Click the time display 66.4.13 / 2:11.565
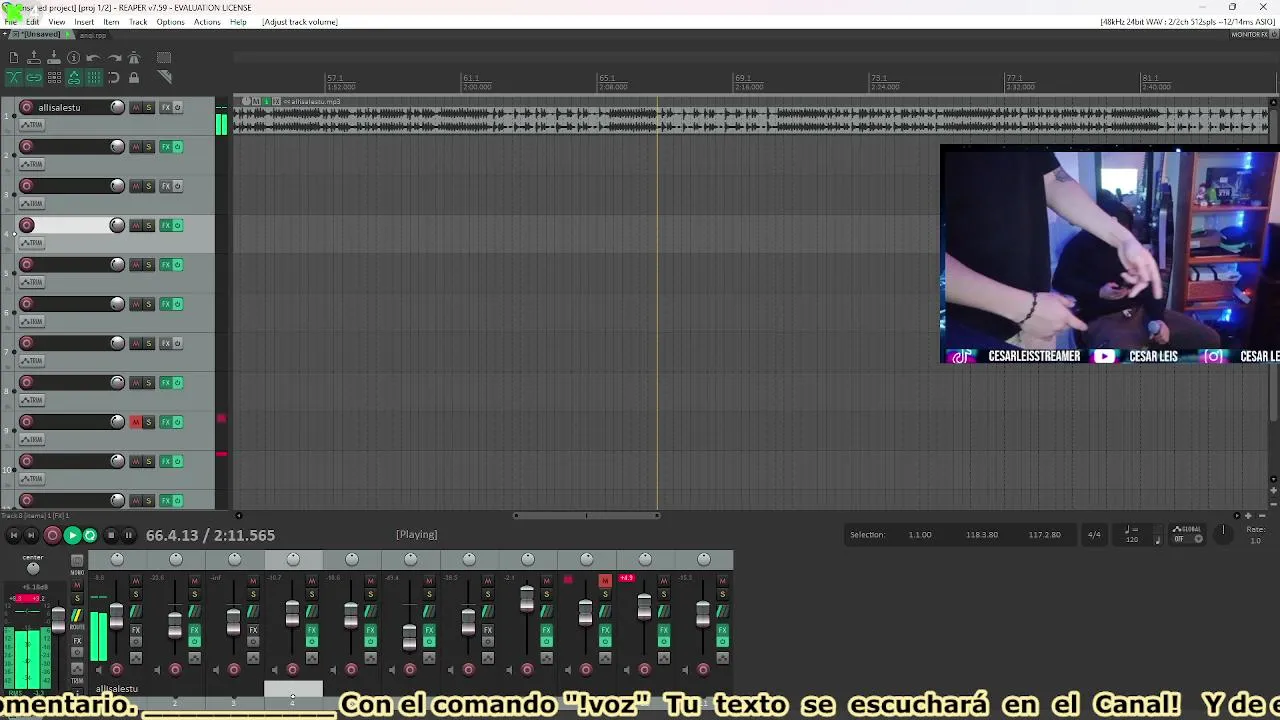This screenshot has height=720, width=1280. pyautogui.click(x=210, y=536)
